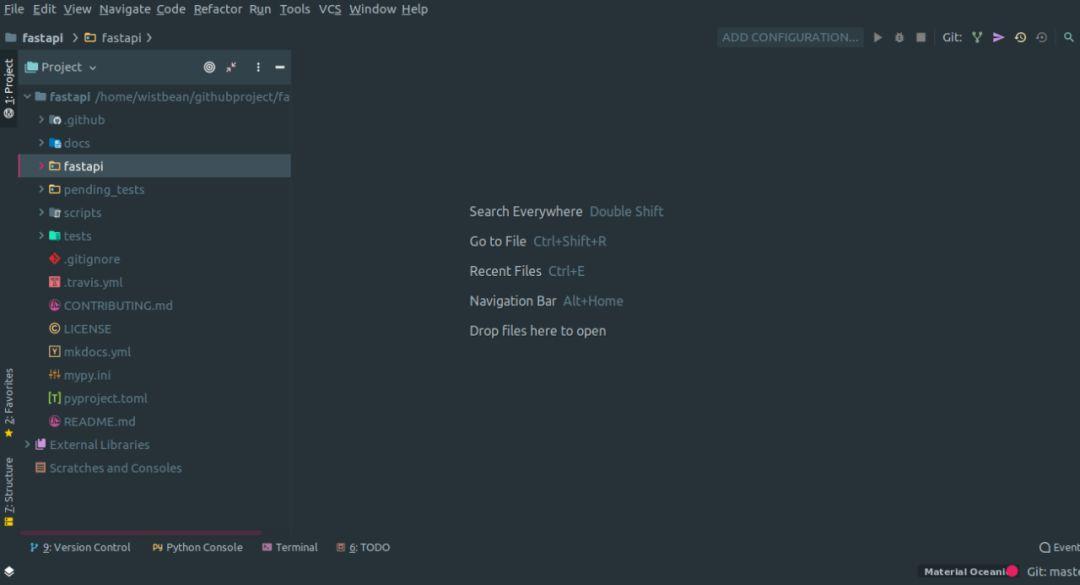Viewport: 1080px width, 585px height.
Task: Click scroll from source target icon
Action: [x=209, y=67]
